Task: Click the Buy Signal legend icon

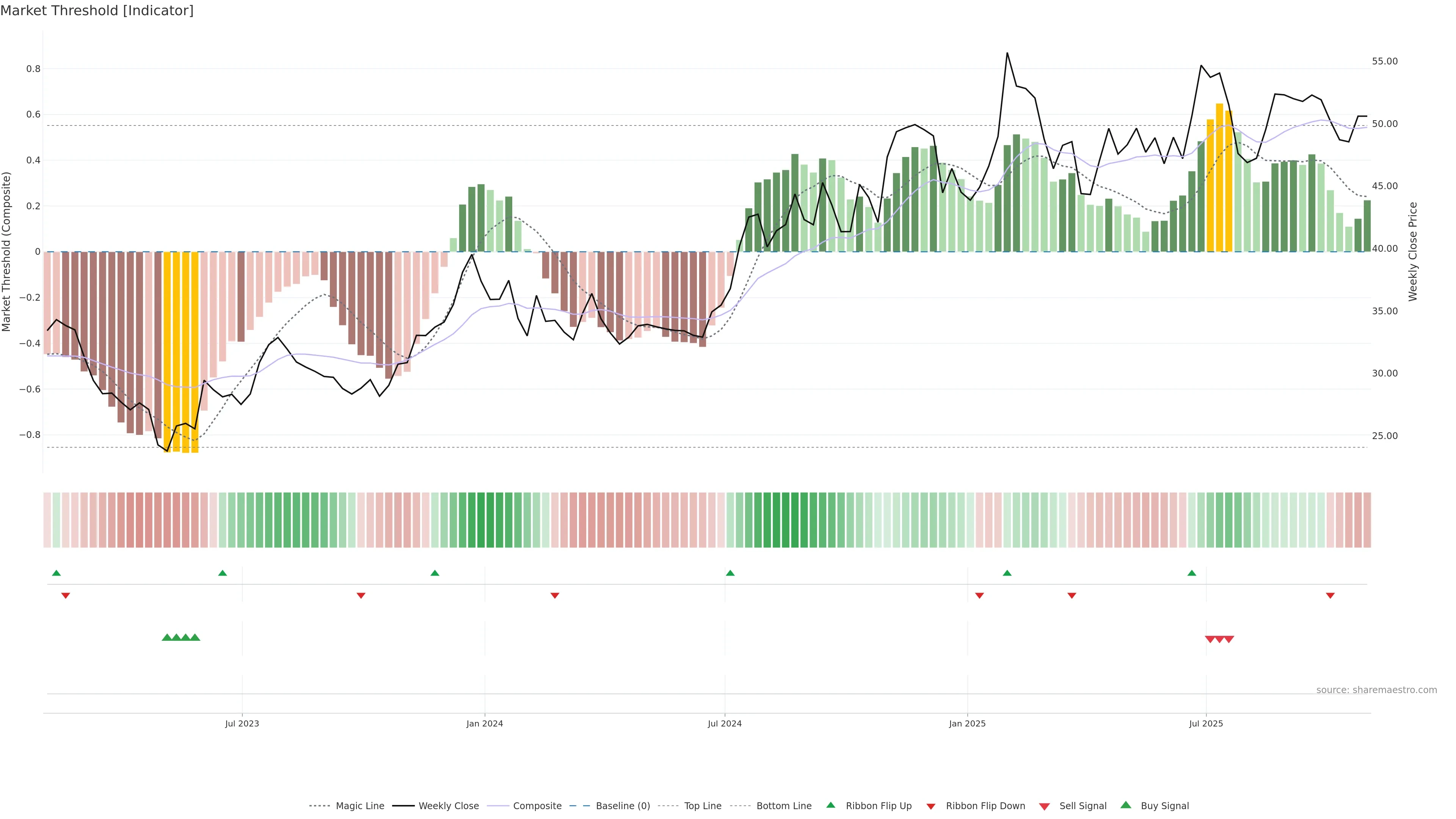Action: [x=1125, y=805]
